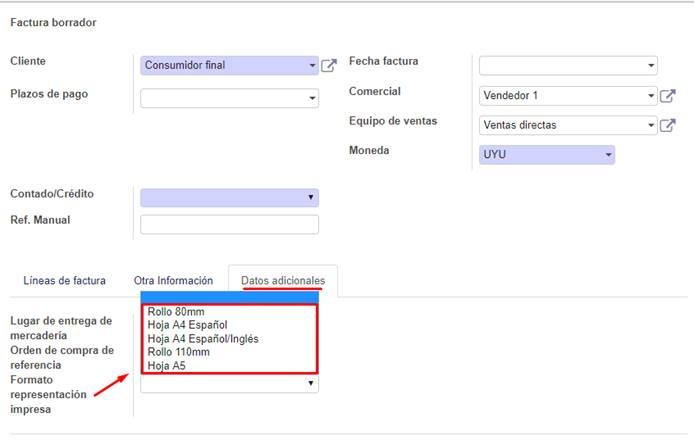Open external link icon beside Vendedor 1
The width and height of the screenshot is (694, 440).
click(667, 96)
